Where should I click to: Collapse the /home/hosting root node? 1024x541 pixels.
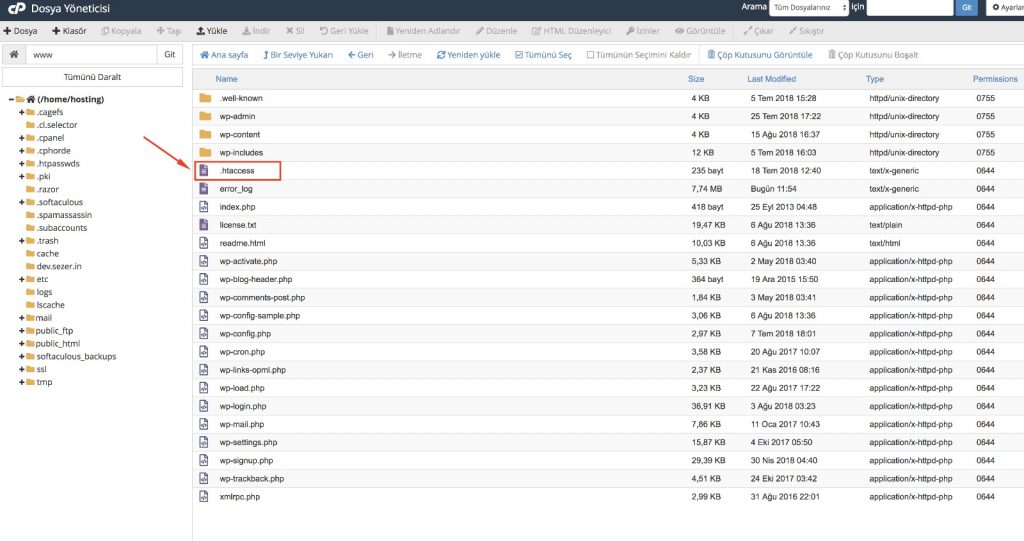(x=11, y=99)
